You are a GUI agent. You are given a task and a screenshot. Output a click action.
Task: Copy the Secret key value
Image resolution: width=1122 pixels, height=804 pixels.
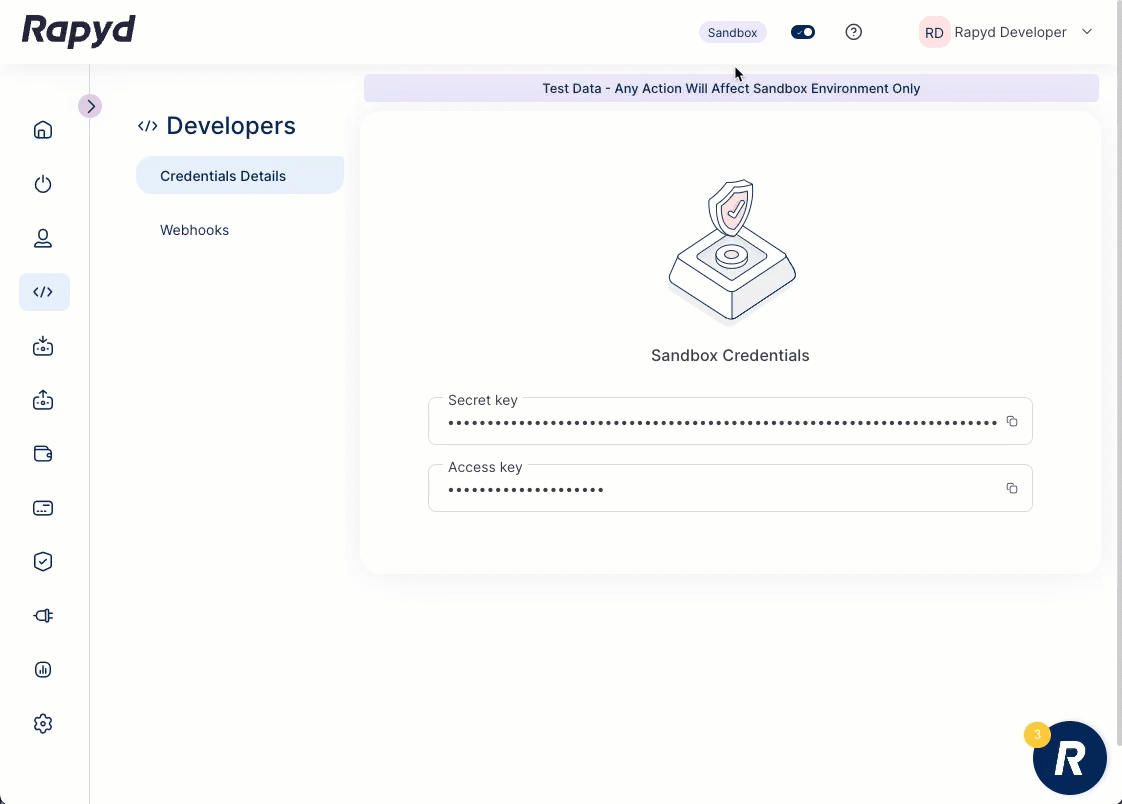point(1012,421)
